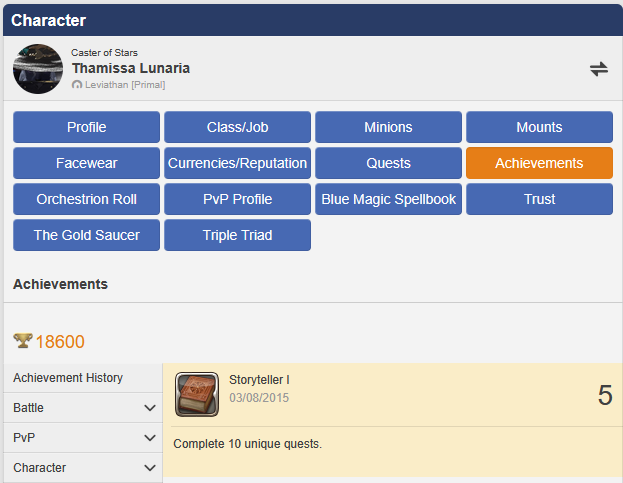The height and width of the screenshot is (483, 623).
Task: Click the character switch arrows icon
Action: coord(599,69)
